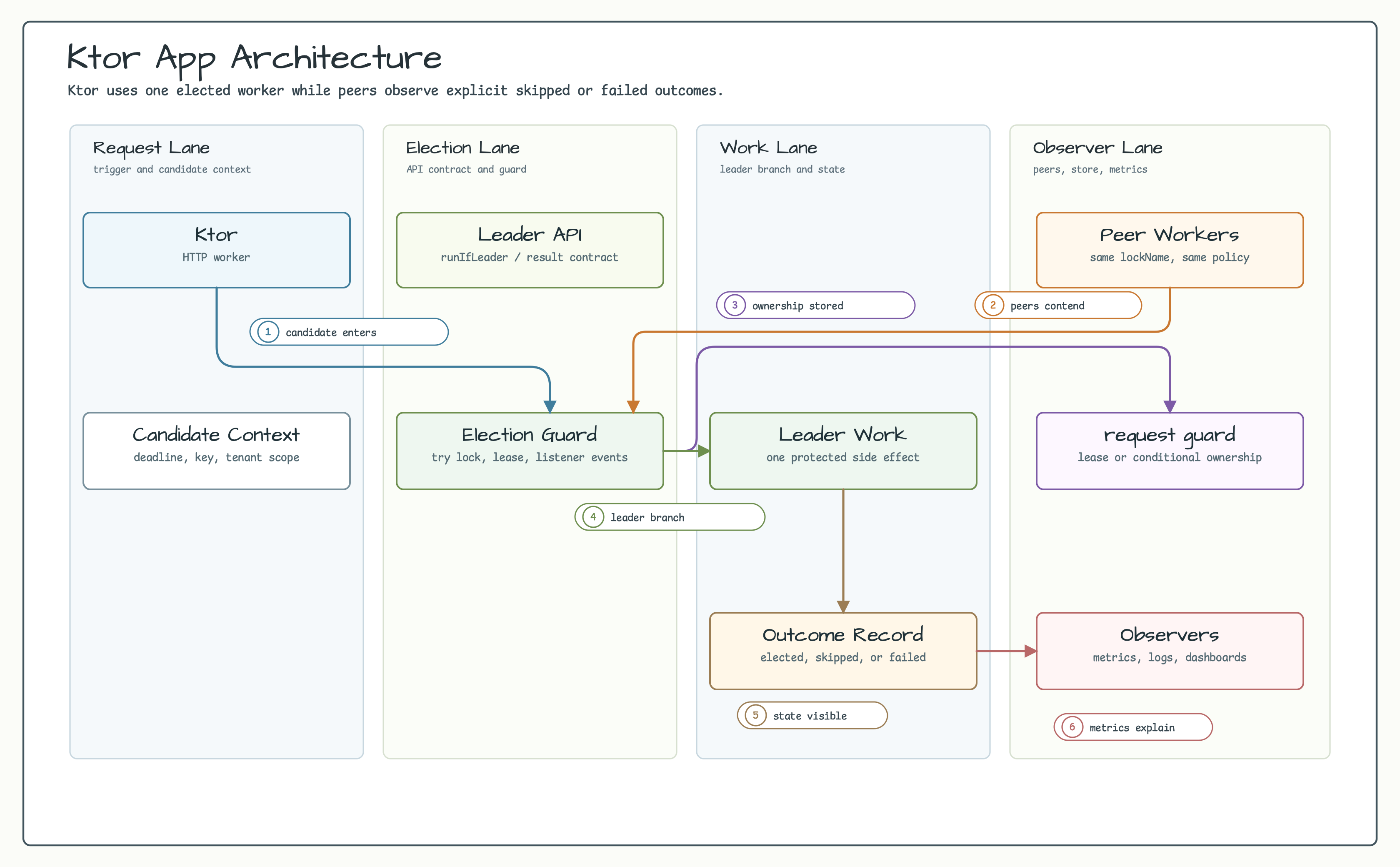Click the 'Election Lane' heading
The image size is (1400, 867).
(462, 148)
